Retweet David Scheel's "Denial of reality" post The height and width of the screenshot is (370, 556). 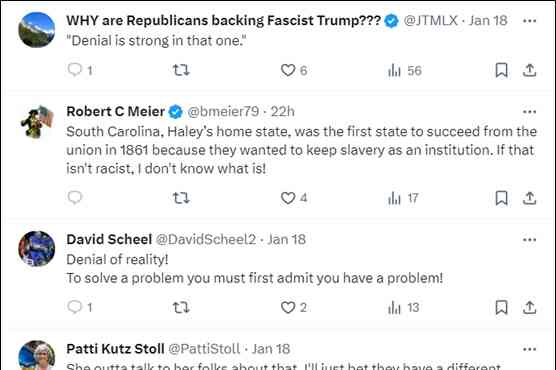coord(181,307)
